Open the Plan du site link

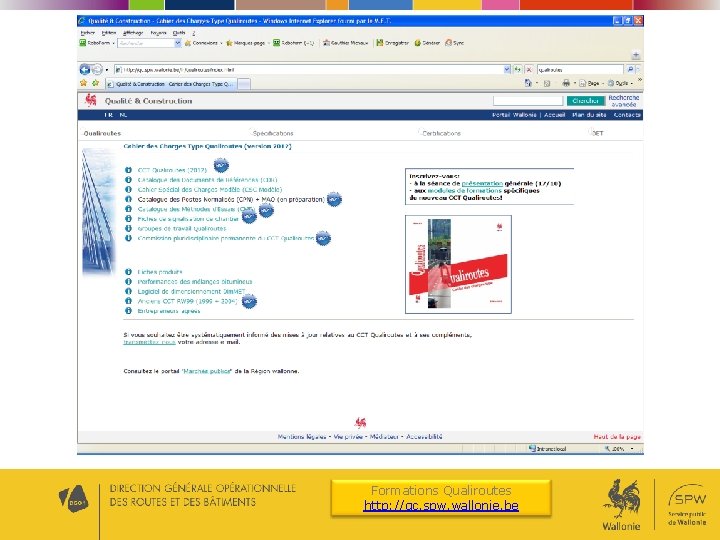[589, 115]
